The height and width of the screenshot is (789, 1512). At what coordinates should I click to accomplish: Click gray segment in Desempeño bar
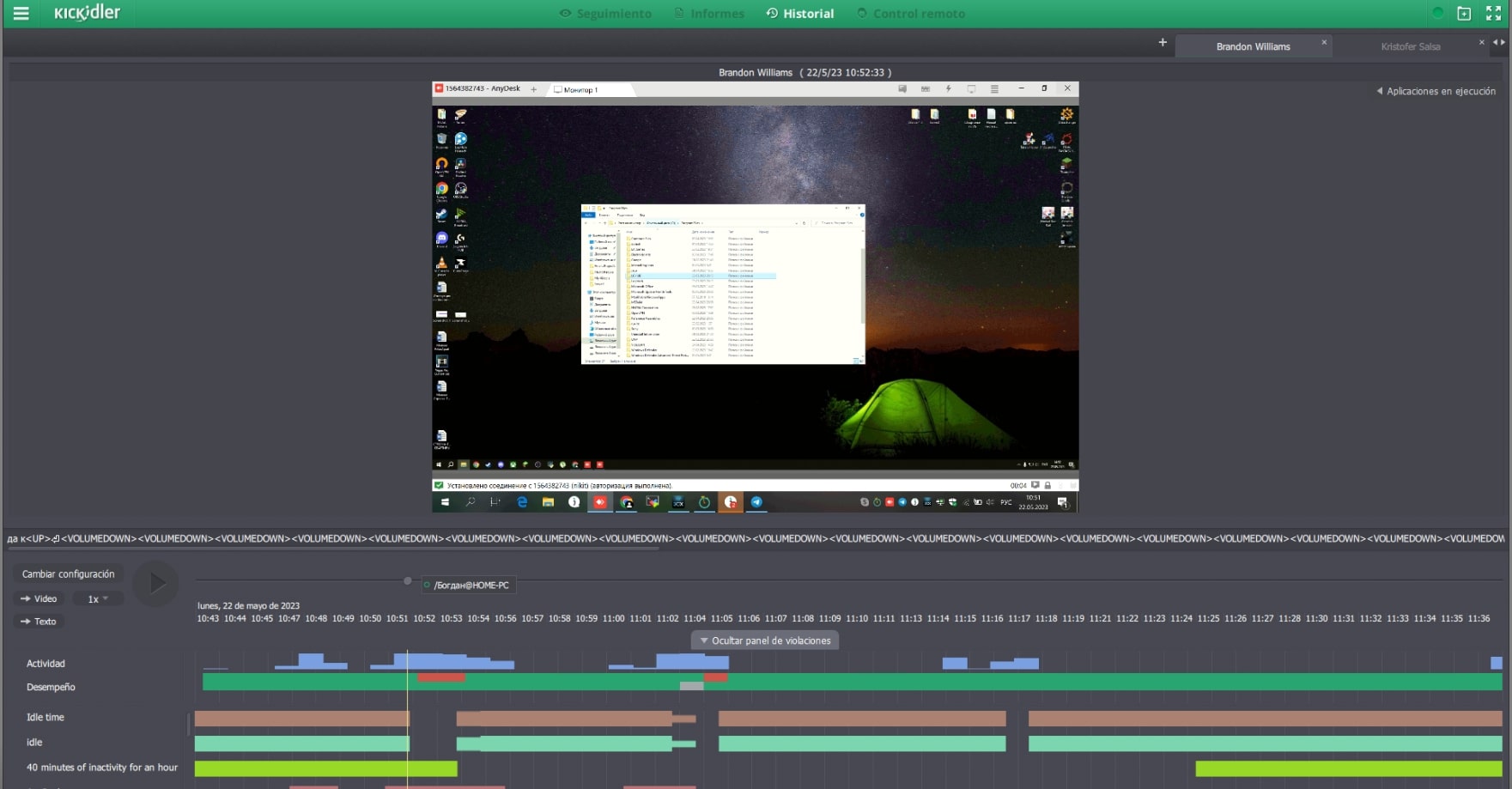(691, 686)
